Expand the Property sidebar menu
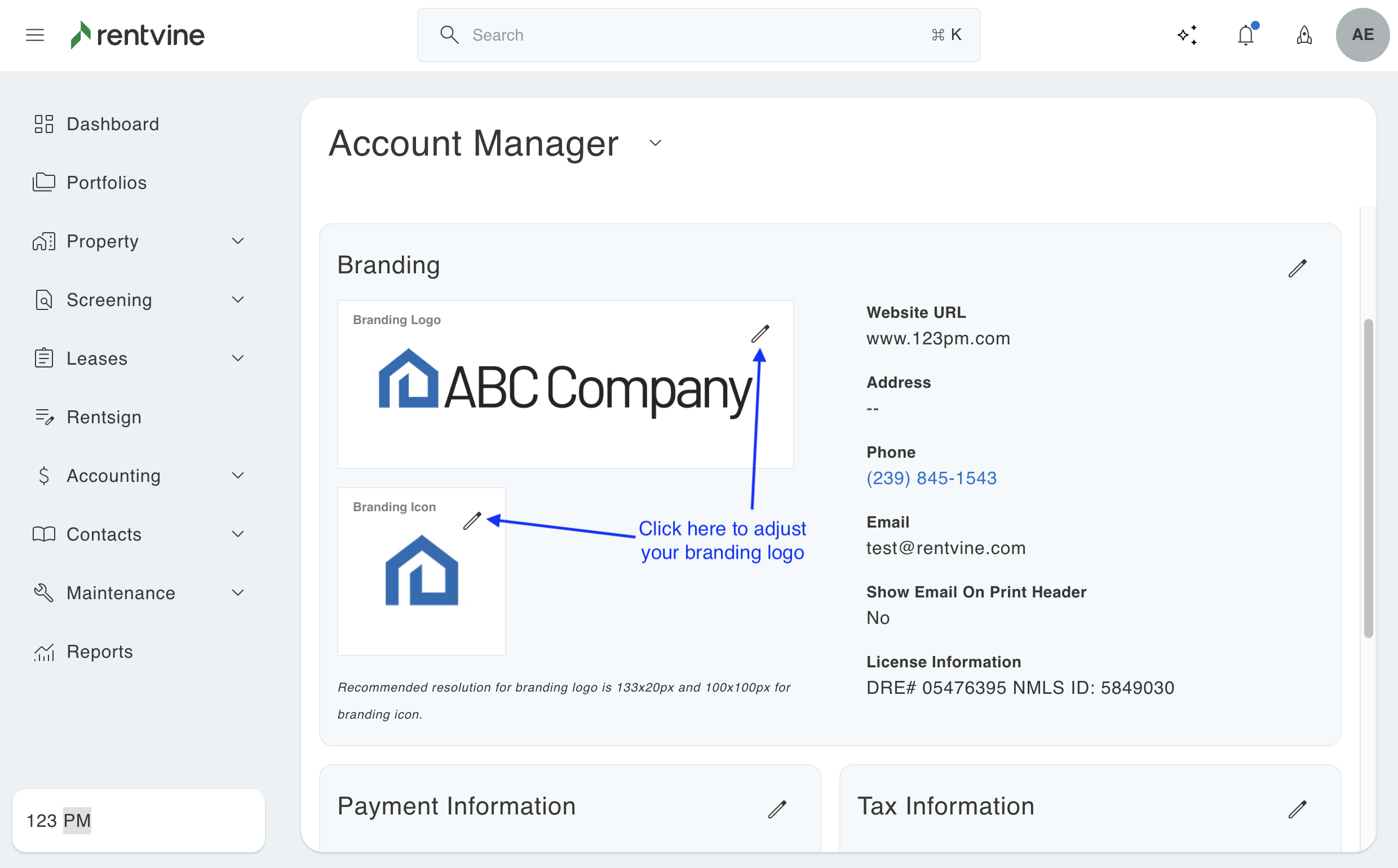The image size is (1398, 868). [x=238, y=241]
